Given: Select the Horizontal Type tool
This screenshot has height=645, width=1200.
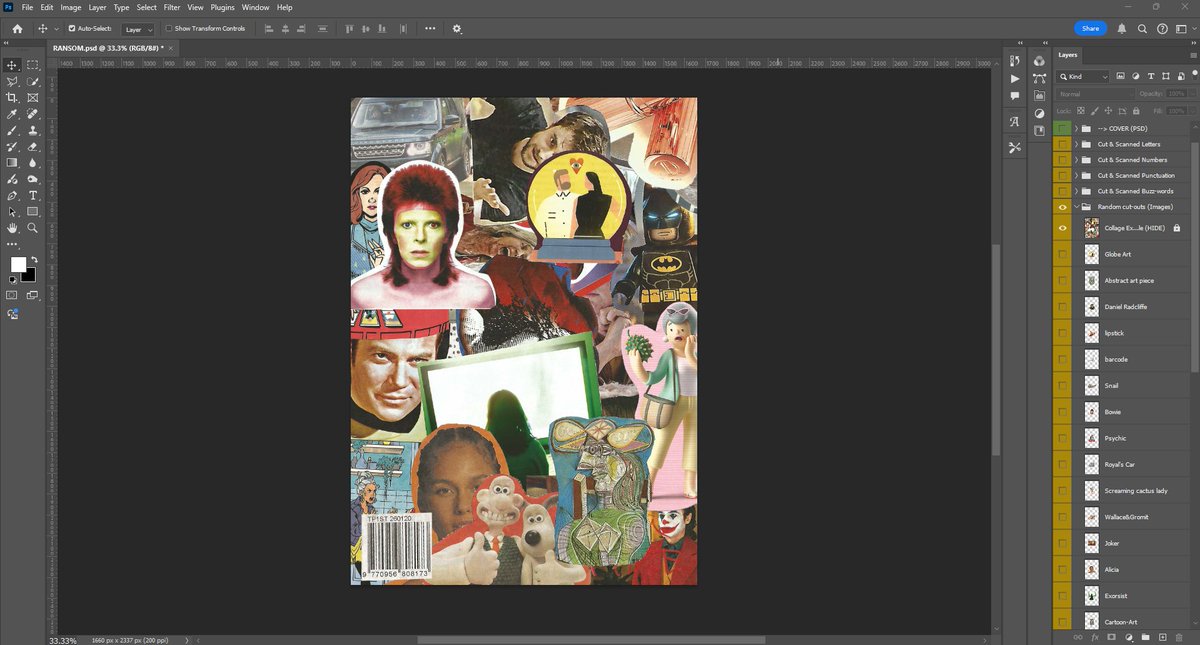Looking at the screenshot, I should (x=33, y=195).
